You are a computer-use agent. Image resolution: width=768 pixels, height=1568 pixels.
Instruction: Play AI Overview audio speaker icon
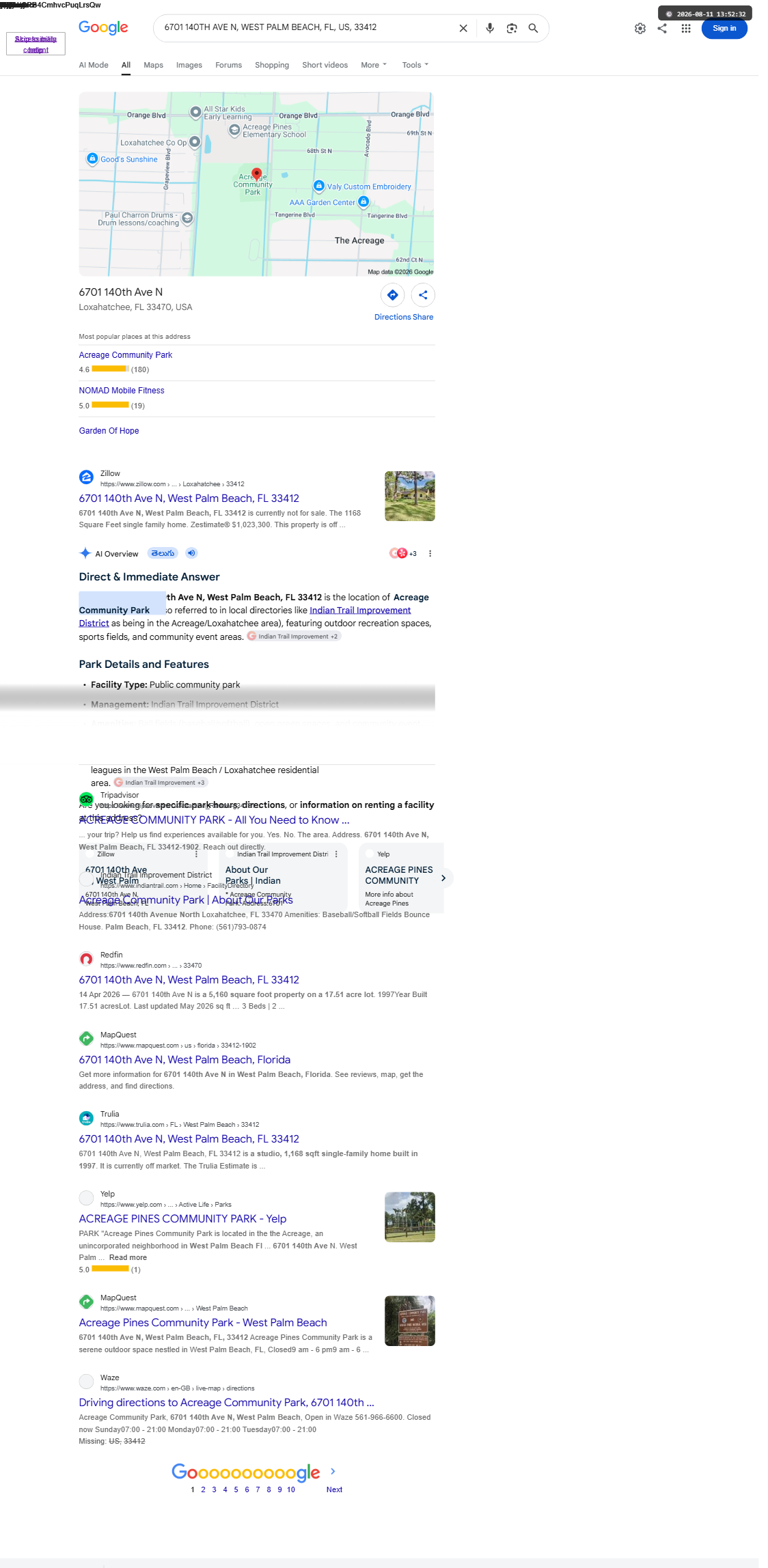(191, 553)
